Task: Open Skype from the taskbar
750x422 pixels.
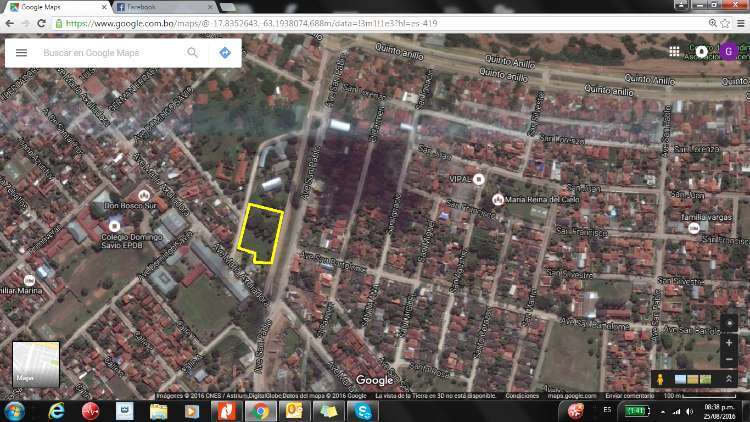Action: (363, 411)
